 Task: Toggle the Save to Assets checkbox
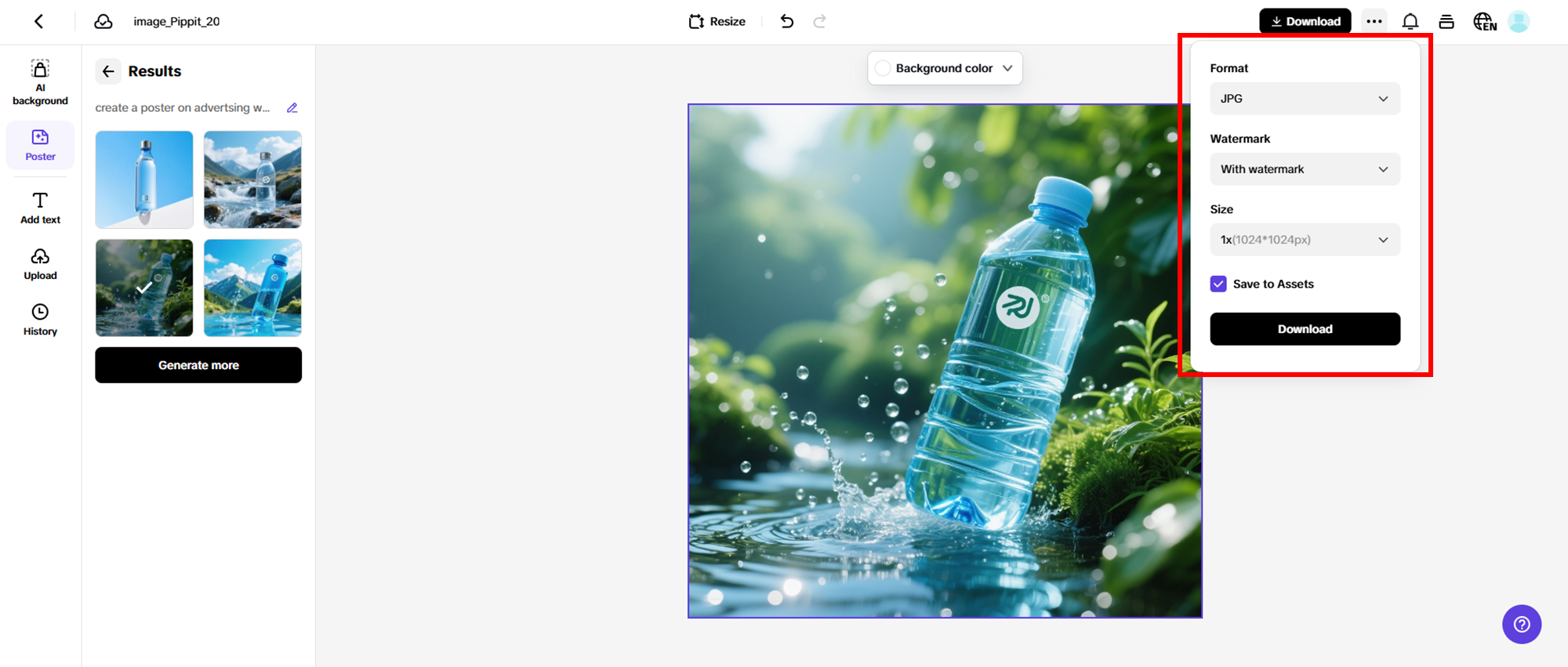click(1218, 284)
